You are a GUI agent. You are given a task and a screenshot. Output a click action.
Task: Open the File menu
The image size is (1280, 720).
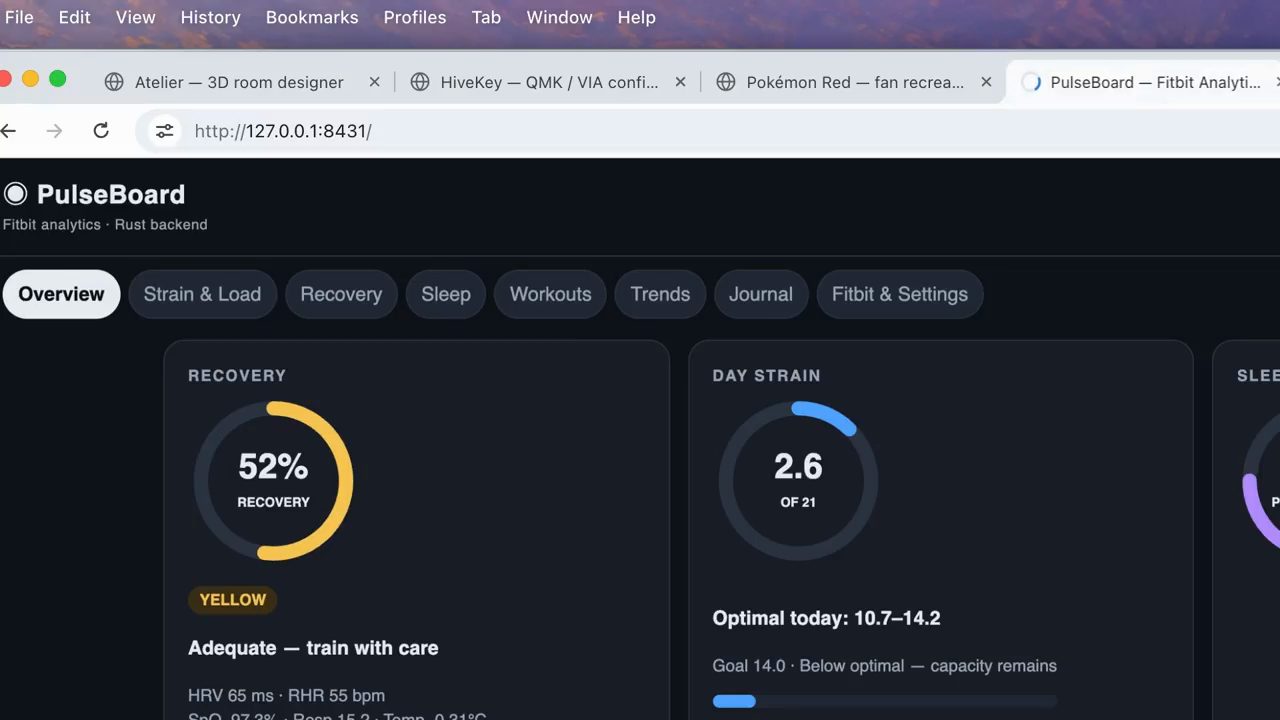pos(19,17)
